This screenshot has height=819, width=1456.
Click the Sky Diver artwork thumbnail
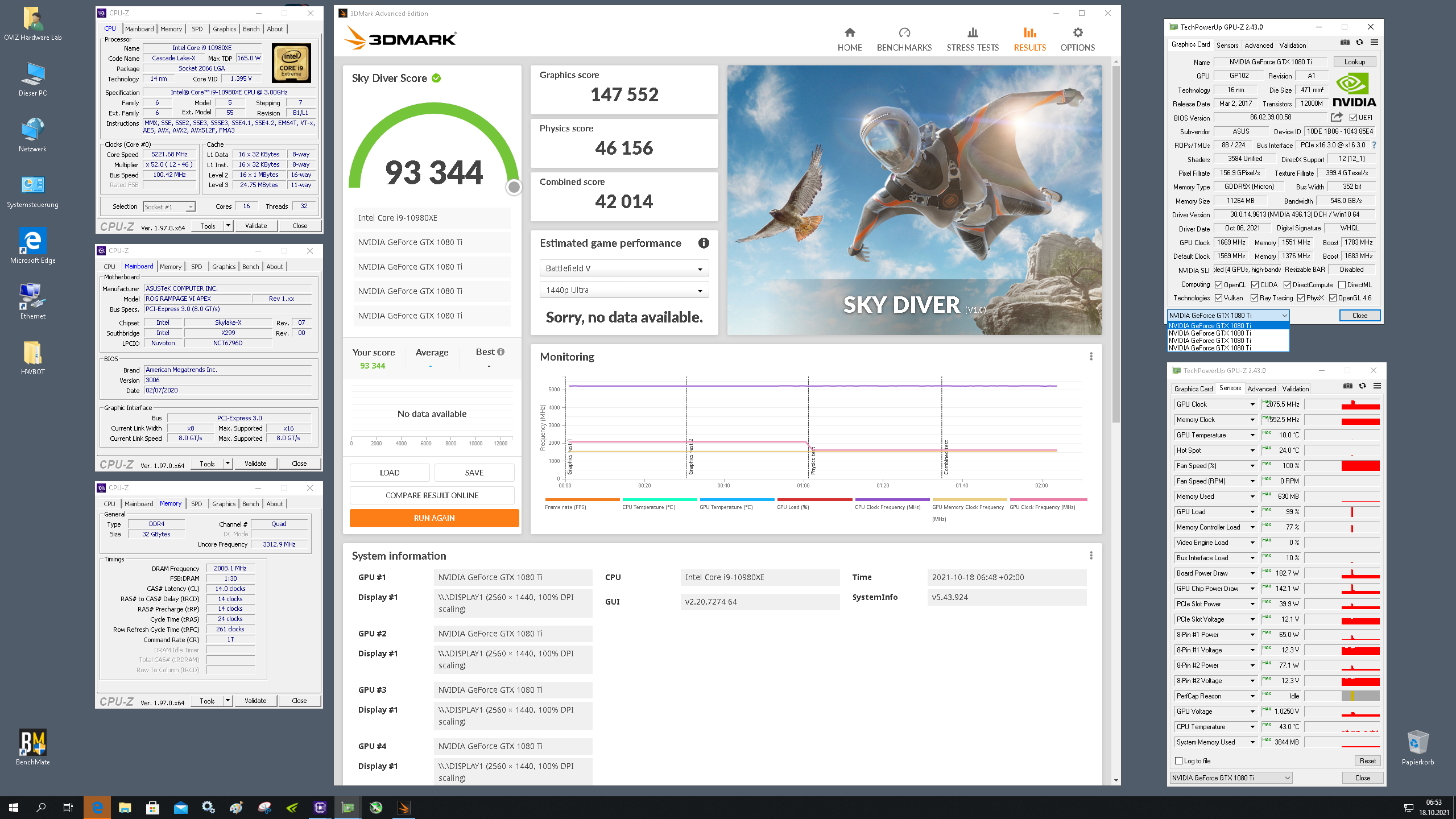pyautogui.click(x=915, y=200)
